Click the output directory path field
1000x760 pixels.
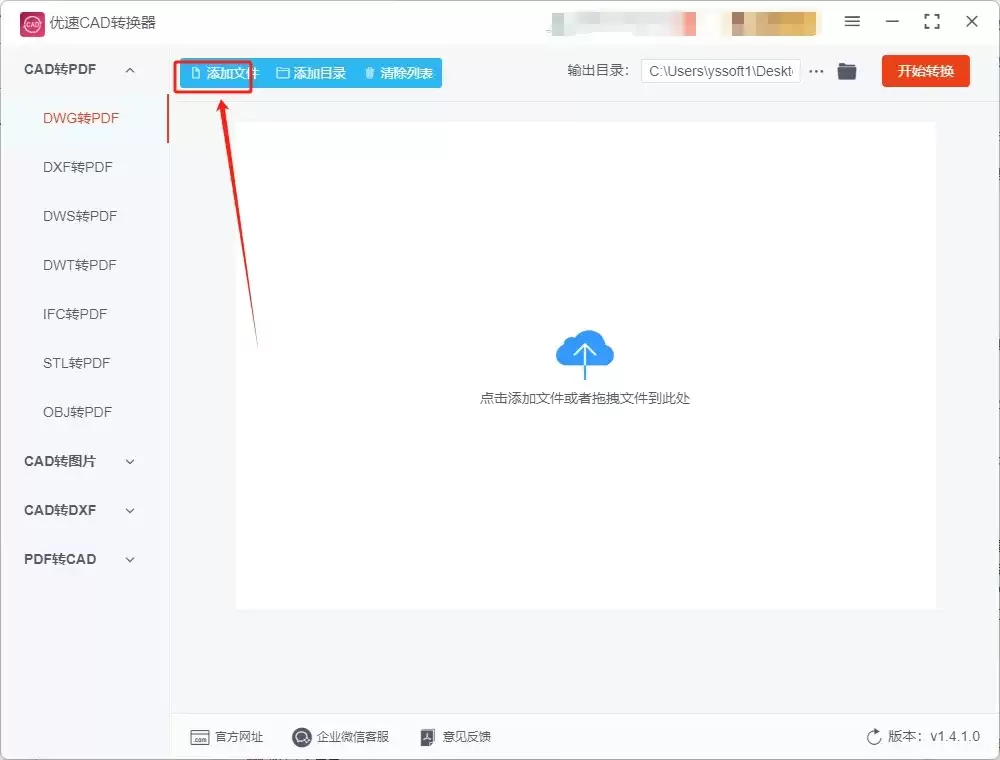click(720, 71)
